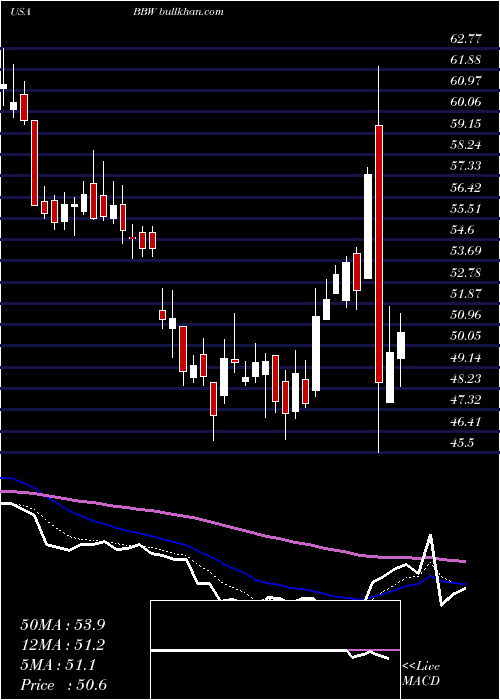Click the <<Live MACD label
500x700 pixels.
click(x=421, y=674)
